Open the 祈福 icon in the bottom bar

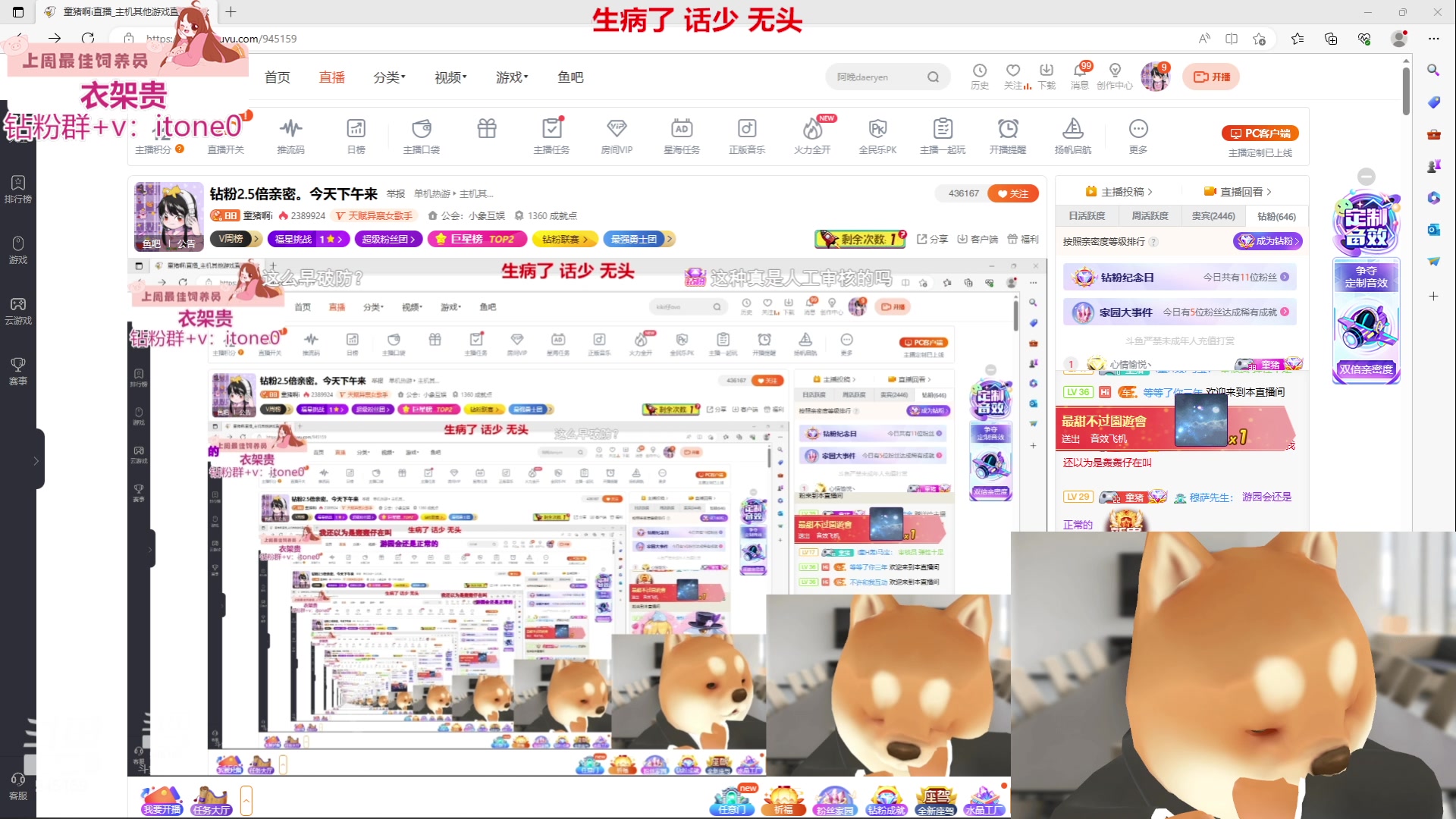tap(785, 800)
